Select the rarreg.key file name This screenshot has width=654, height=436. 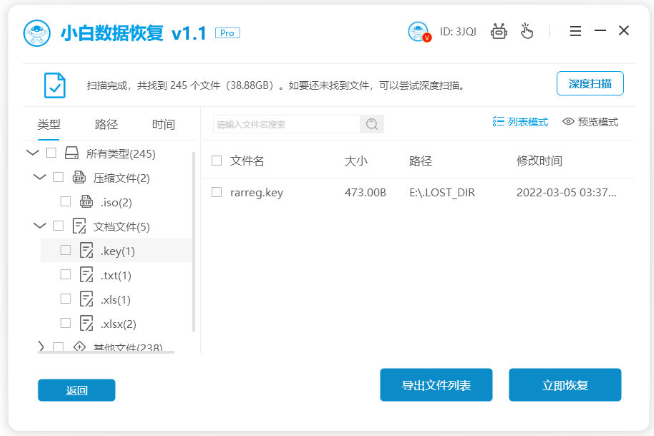257,192
